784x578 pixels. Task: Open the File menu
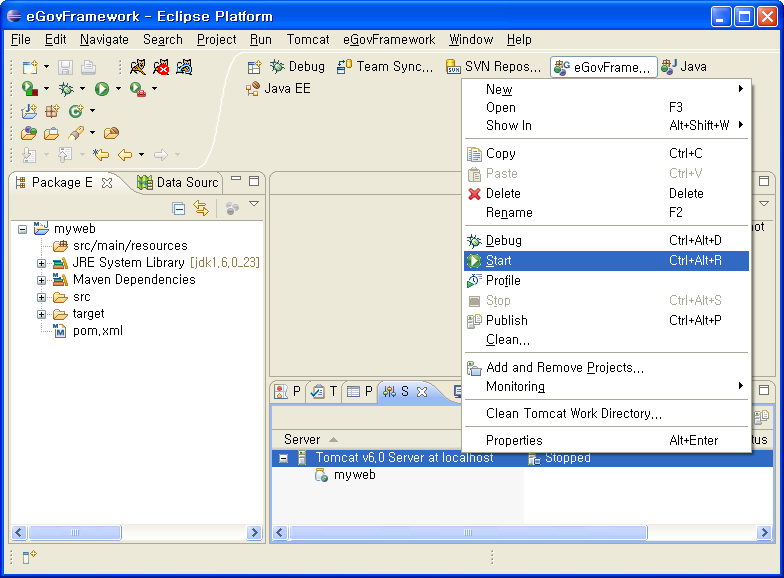20,40
